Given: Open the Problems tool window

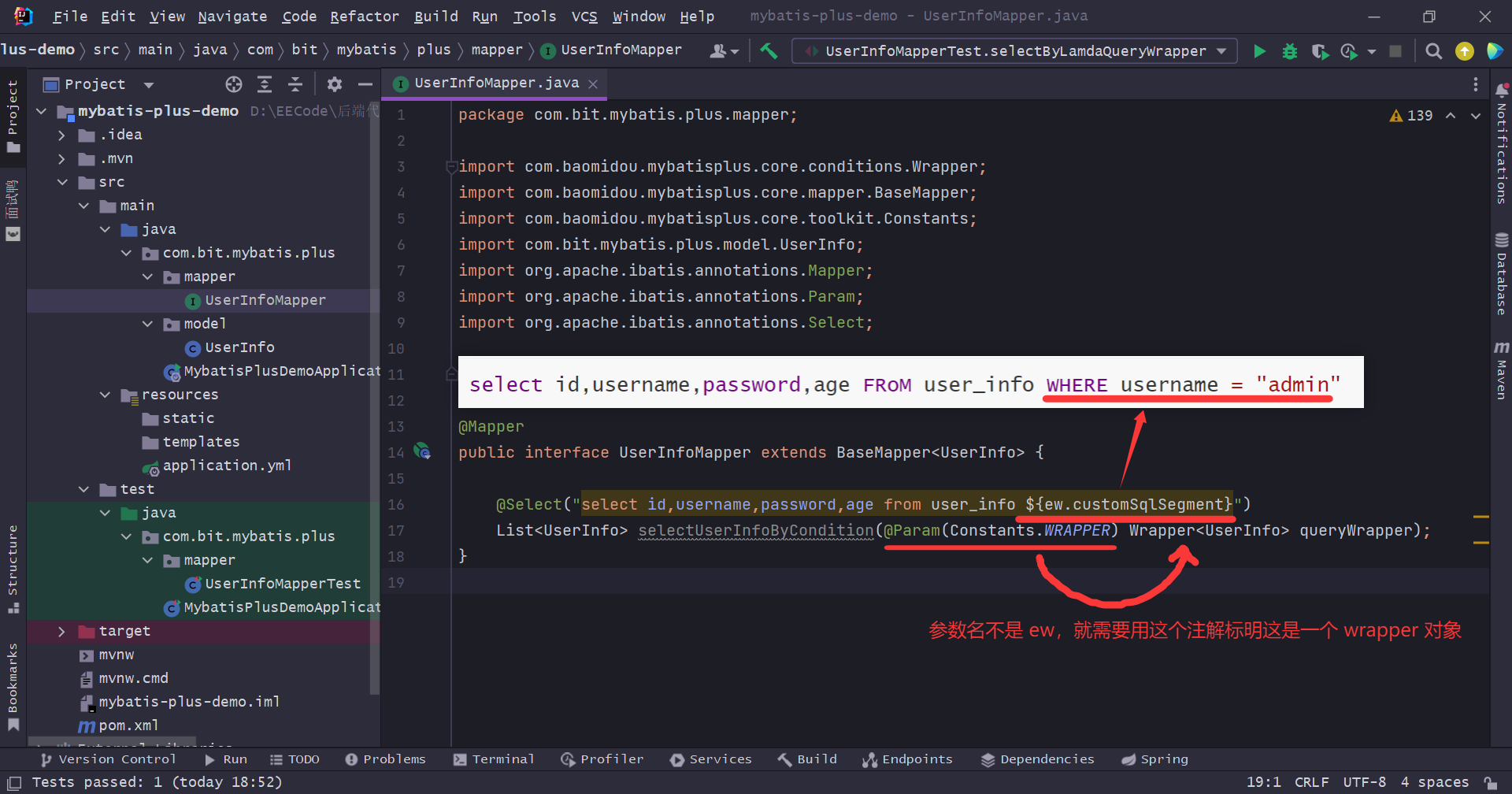Looking at the screenshot, I should pos(385,759).
